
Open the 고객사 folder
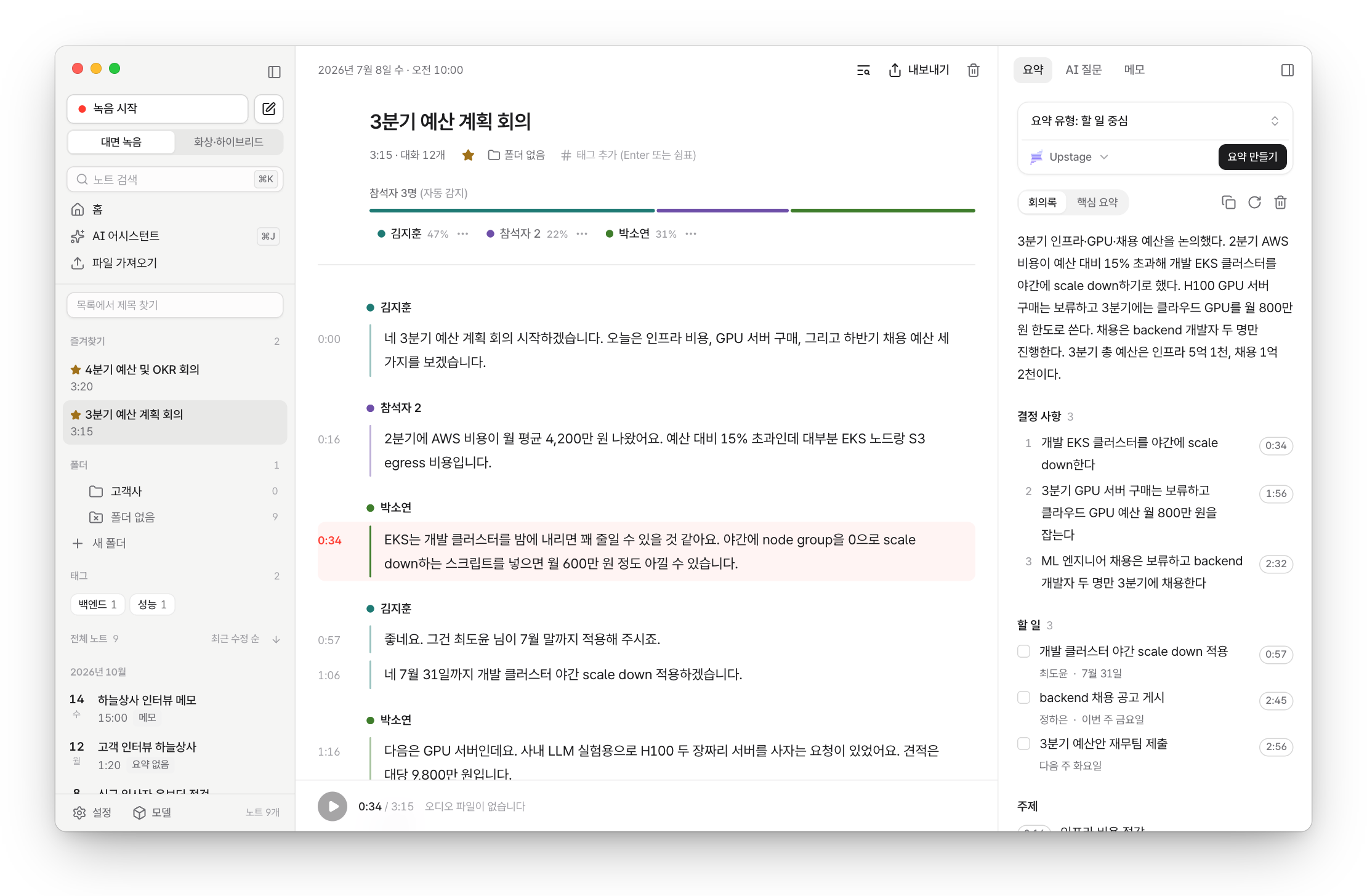point(175,491)
